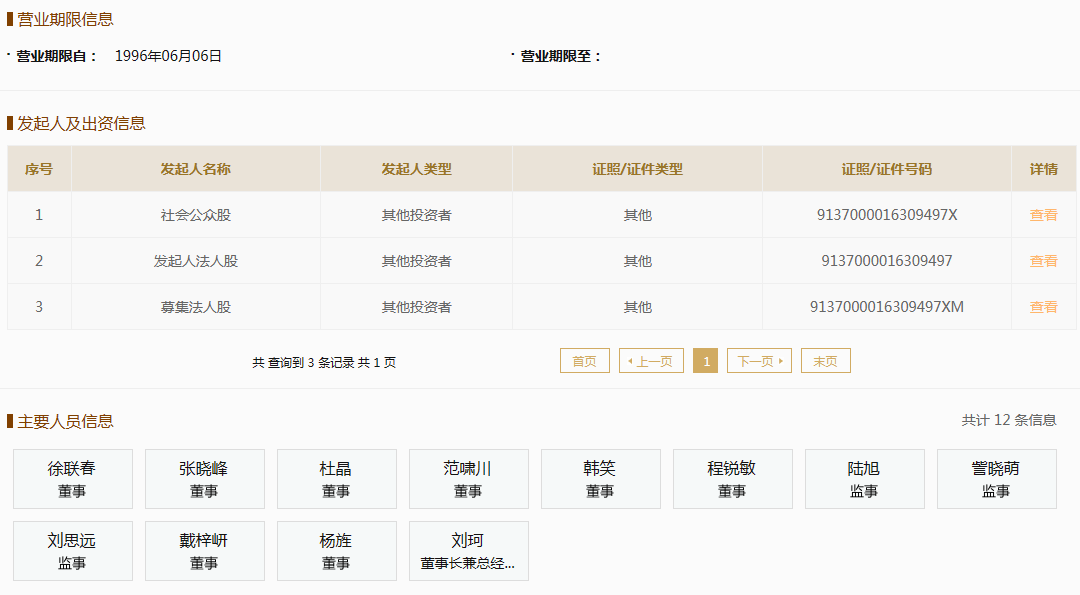
Task: Click 上一页 previous page button
Action: point(651,361)
